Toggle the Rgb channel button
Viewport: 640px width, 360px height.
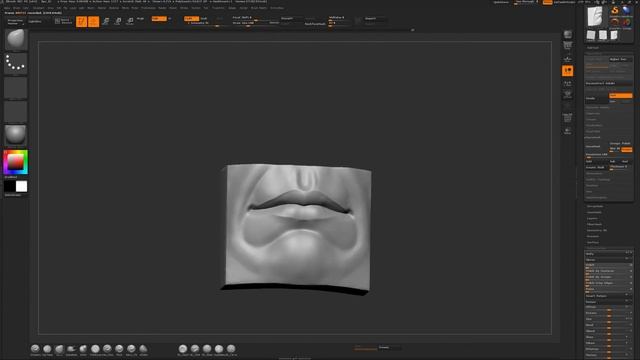[159, 19]
